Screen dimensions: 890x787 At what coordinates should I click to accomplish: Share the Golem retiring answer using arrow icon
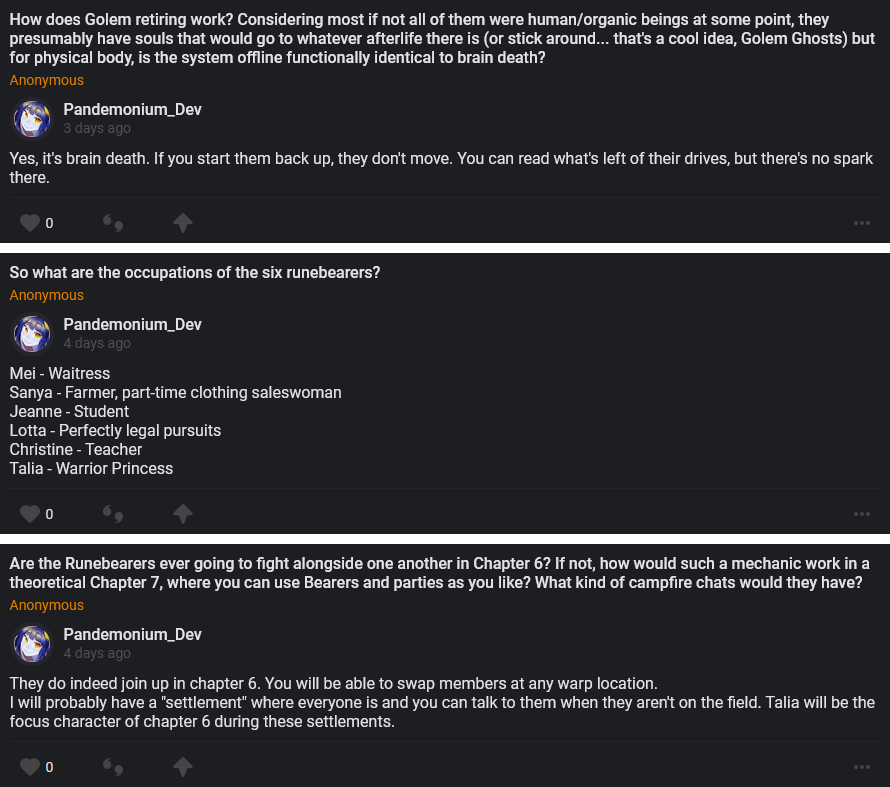pos(183,223)
